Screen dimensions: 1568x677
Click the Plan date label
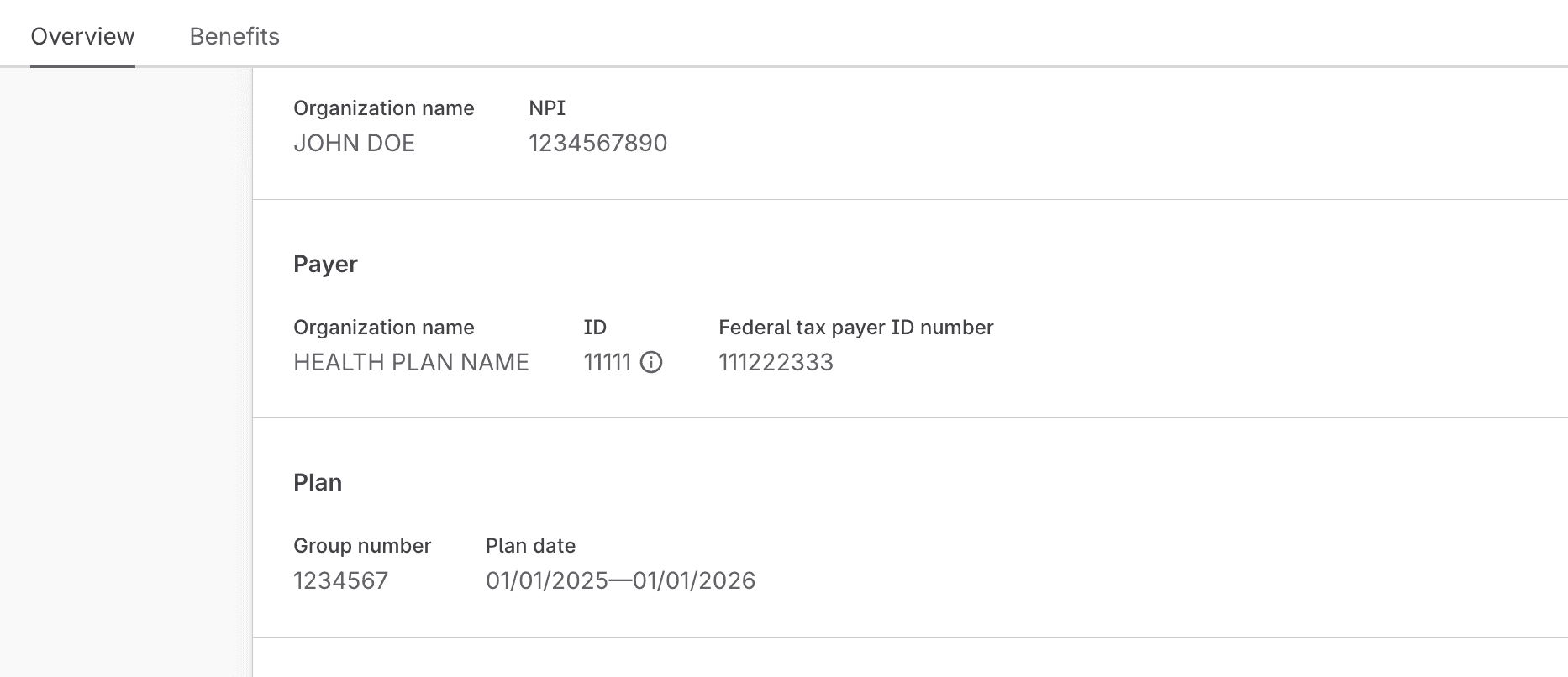[x=530, y=545]
